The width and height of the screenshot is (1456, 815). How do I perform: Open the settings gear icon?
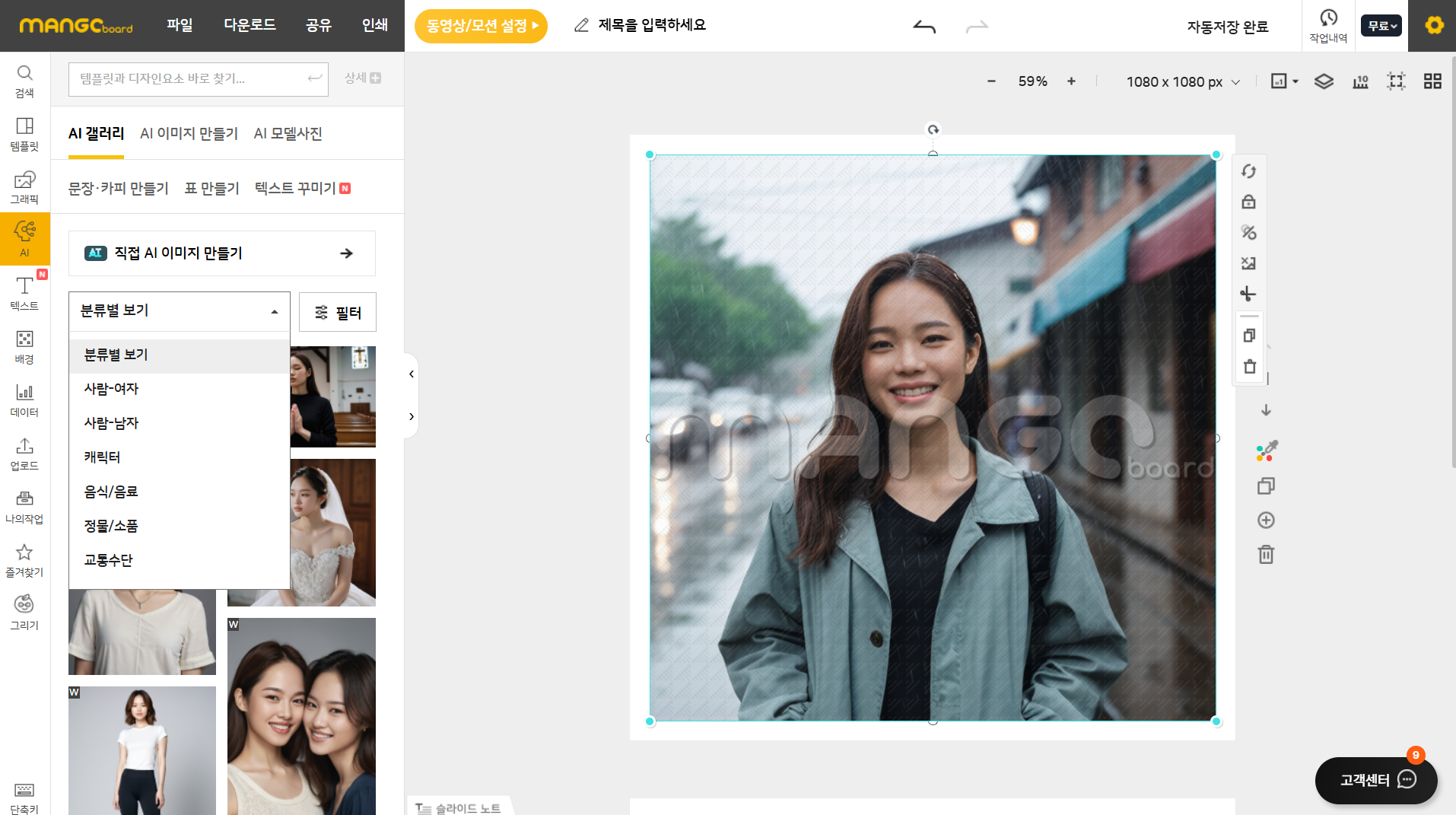click(1434, 26)
